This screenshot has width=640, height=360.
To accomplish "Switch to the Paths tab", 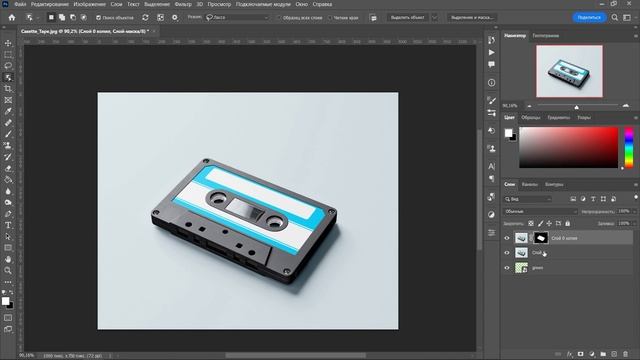I will [554, 184].
